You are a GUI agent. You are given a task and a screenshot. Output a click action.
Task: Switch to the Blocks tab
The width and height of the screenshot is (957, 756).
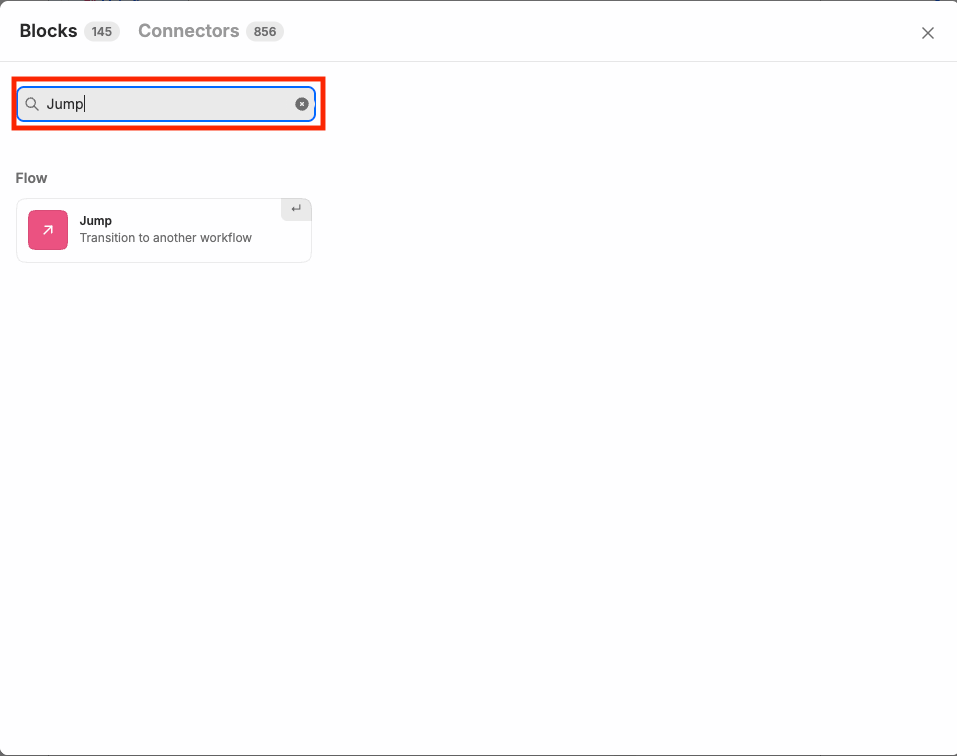pos(47,31)
